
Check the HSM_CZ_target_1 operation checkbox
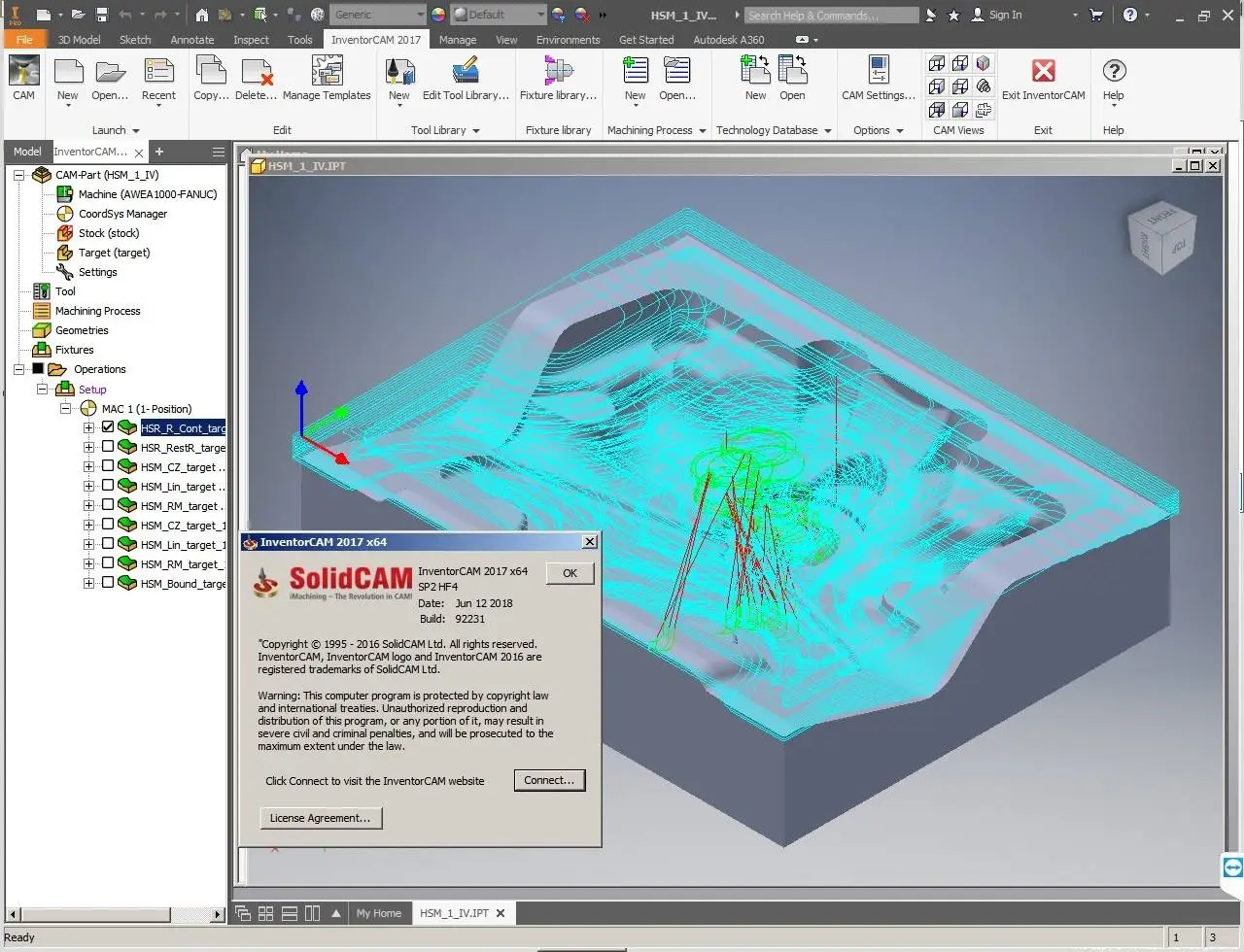108,525
